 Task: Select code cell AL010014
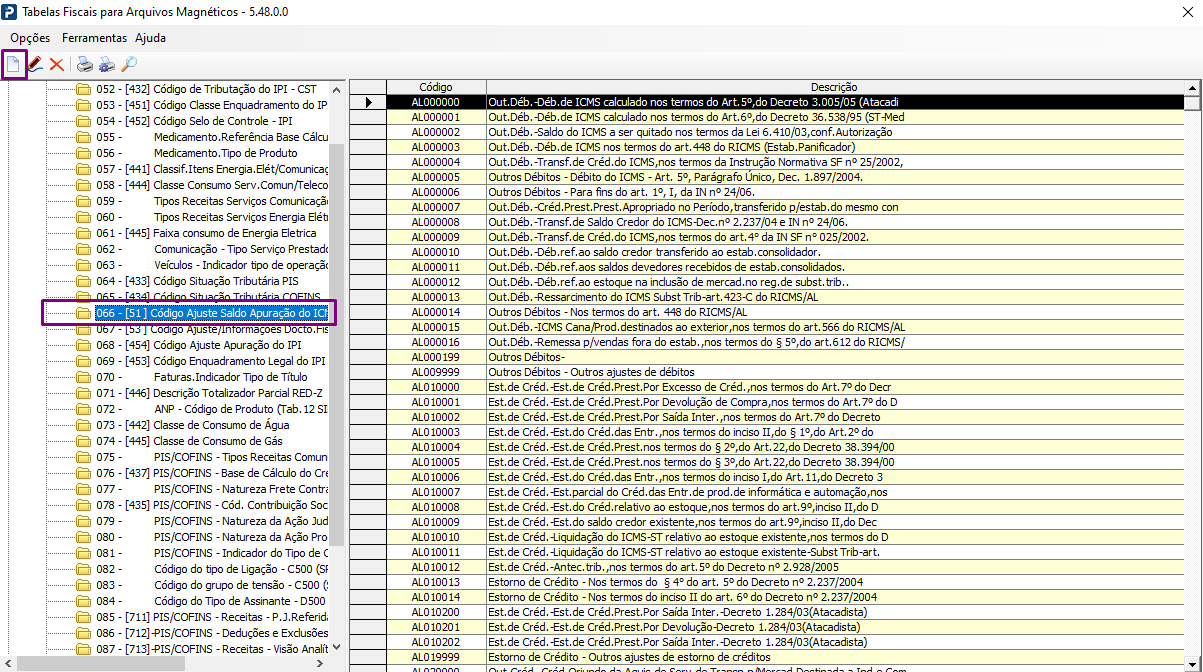click(436, 597)
